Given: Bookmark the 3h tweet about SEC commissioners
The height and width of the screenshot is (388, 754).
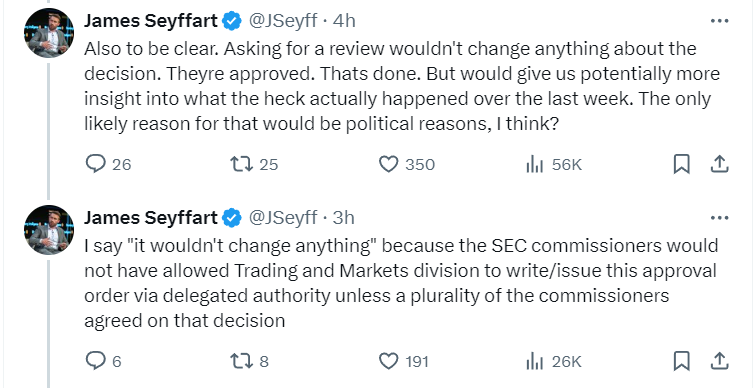Looking at the screenshot, I should (x=681, y=361).
